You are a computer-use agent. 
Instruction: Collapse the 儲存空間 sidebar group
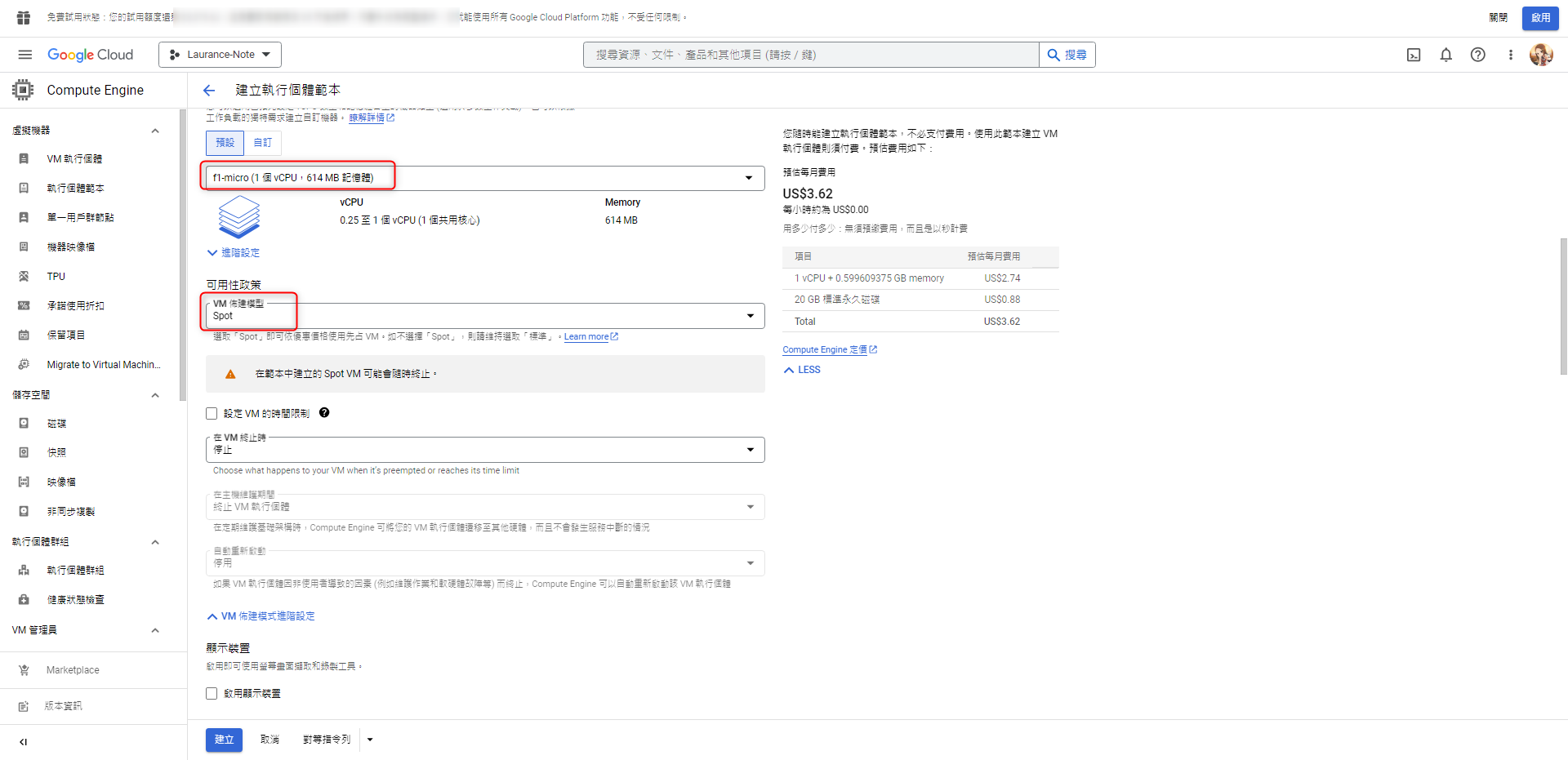click(155, 395)
